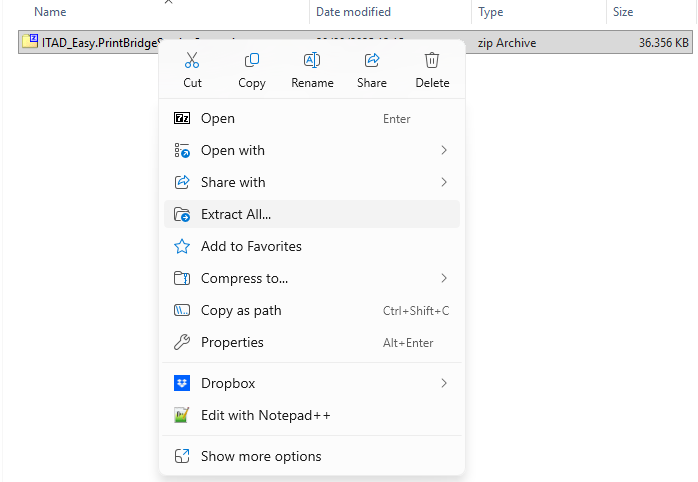Click the Dropbox logo icon
The height and width of the screenshot is (482, 698).
pos(182,383)
